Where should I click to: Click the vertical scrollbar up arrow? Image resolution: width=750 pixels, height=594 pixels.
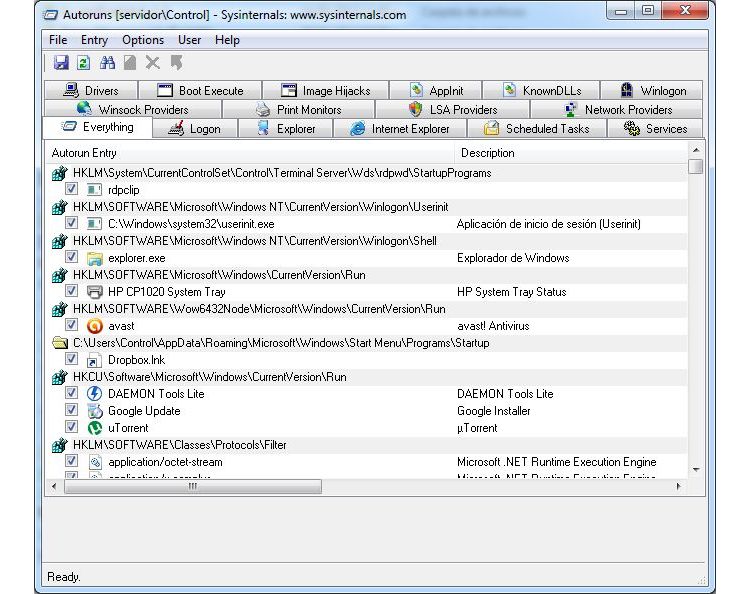696,150
